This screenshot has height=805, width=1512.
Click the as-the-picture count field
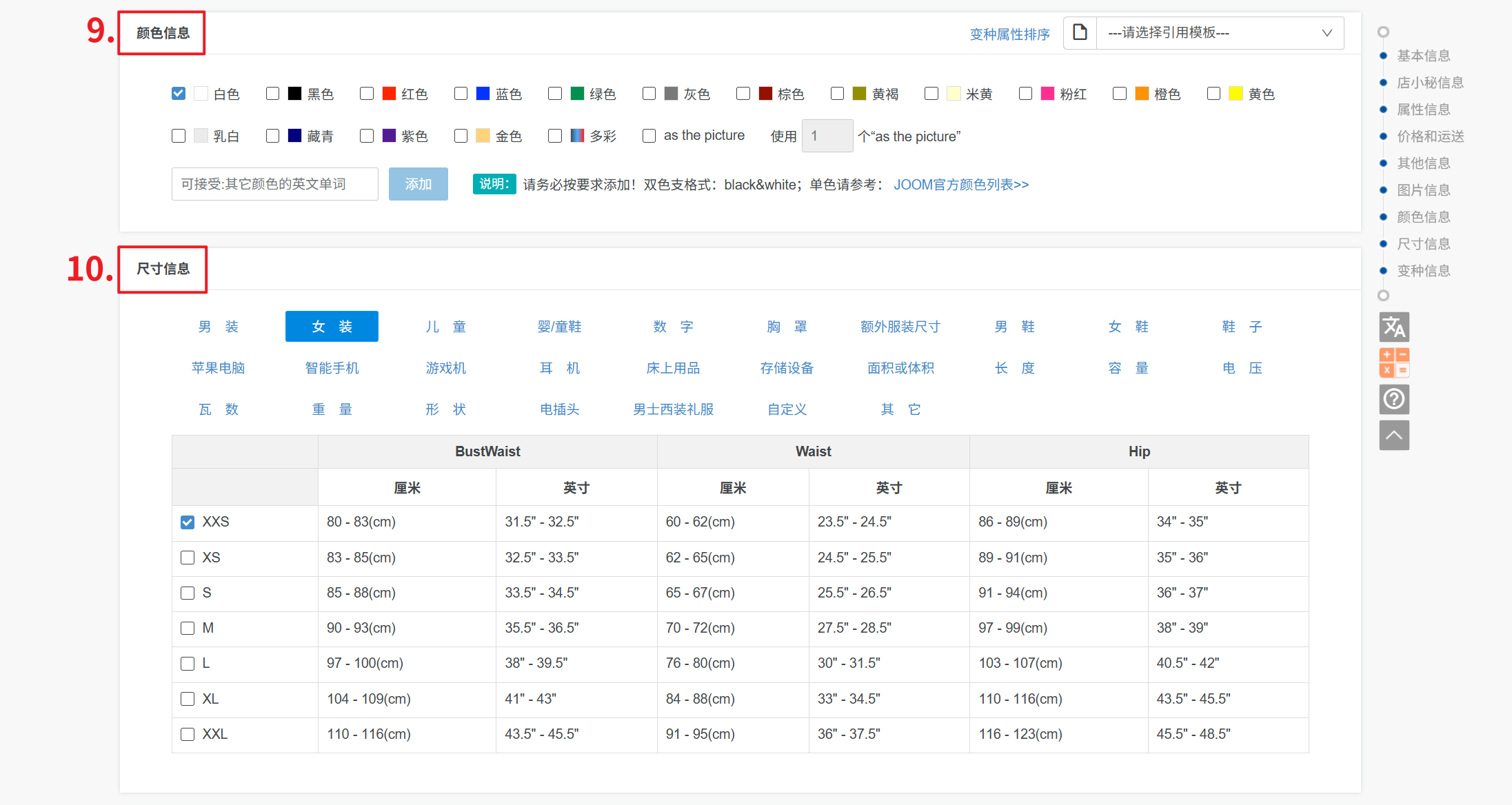(x=827, y=136)
